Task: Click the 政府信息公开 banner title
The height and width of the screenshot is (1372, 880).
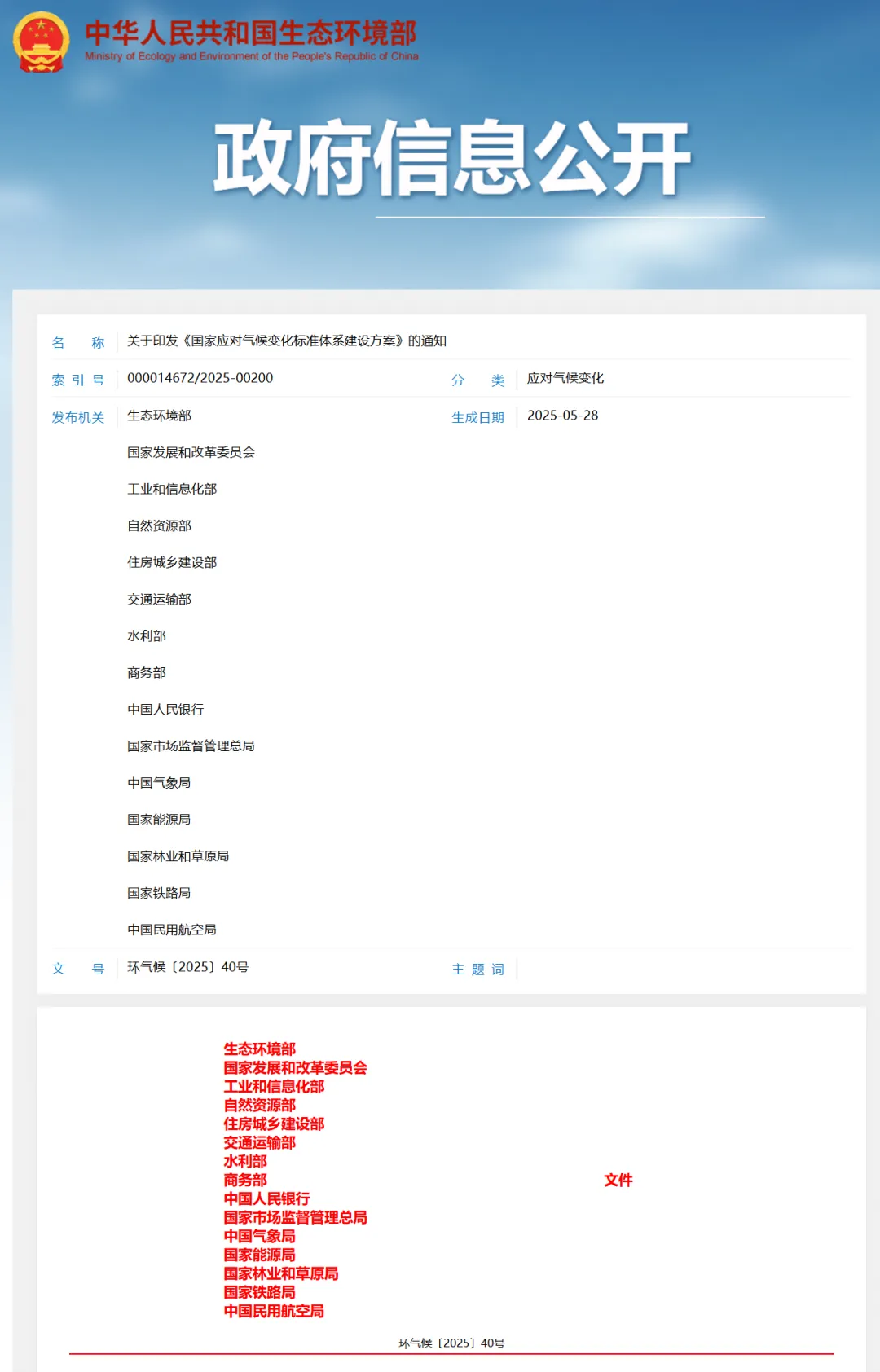Action: 452,158
